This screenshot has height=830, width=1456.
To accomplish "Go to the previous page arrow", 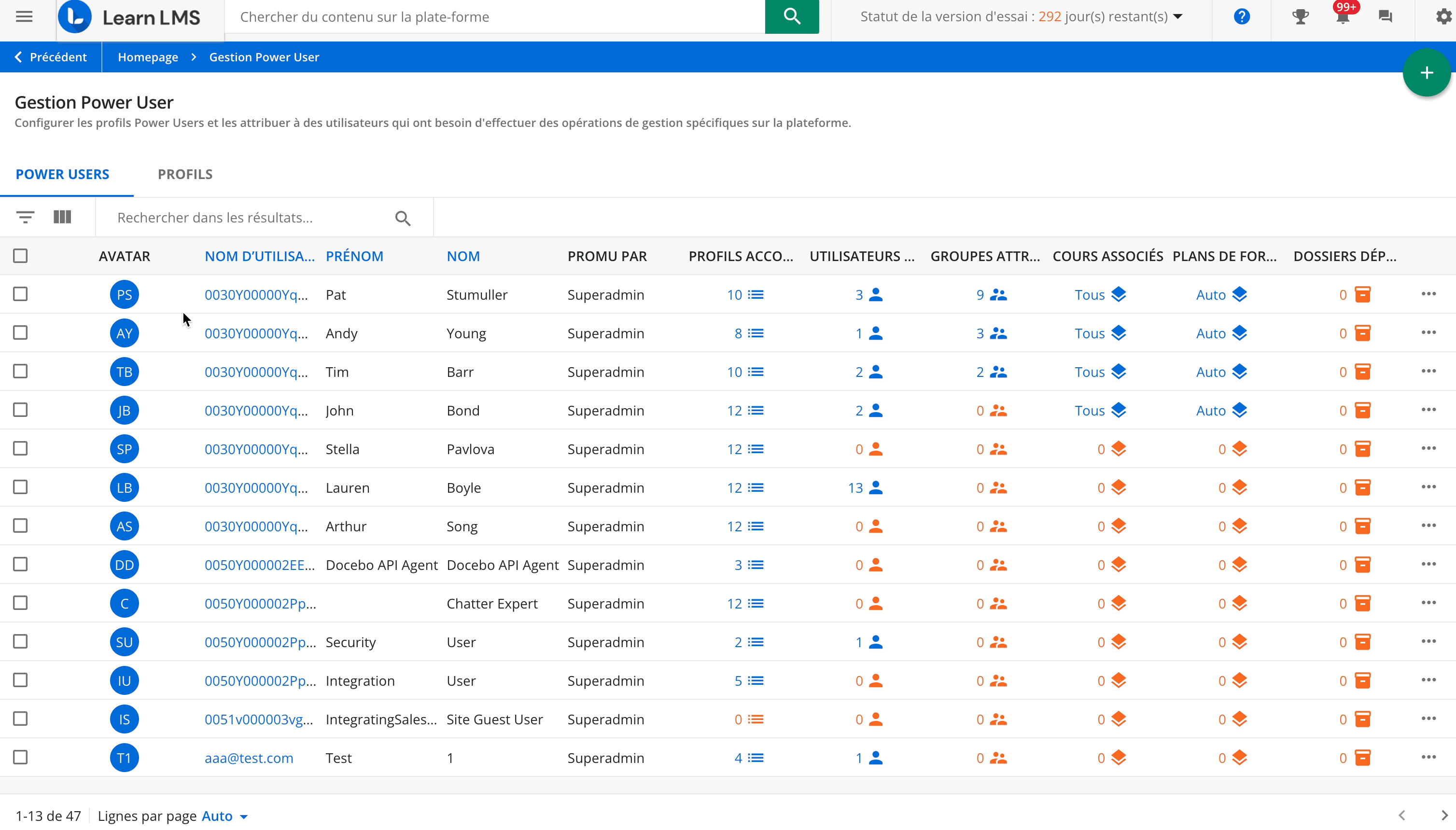I will click(x=1402, y=816).
